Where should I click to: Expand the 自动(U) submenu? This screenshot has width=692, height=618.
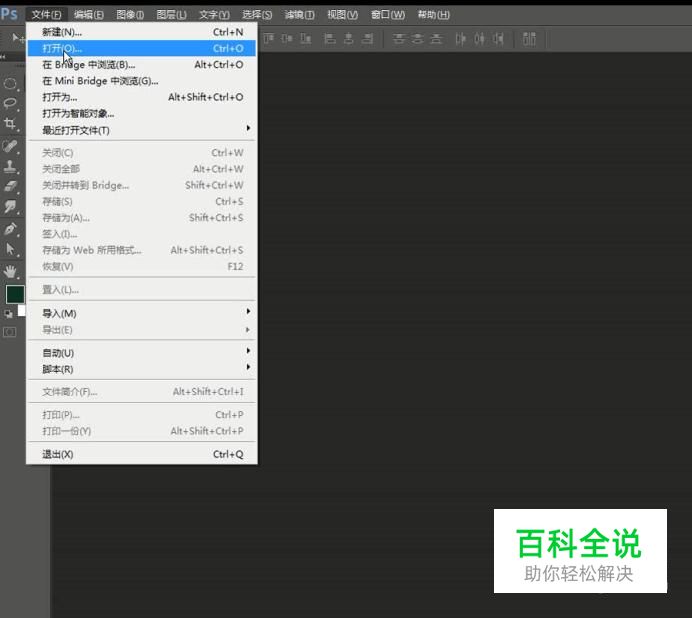point(142,352)
